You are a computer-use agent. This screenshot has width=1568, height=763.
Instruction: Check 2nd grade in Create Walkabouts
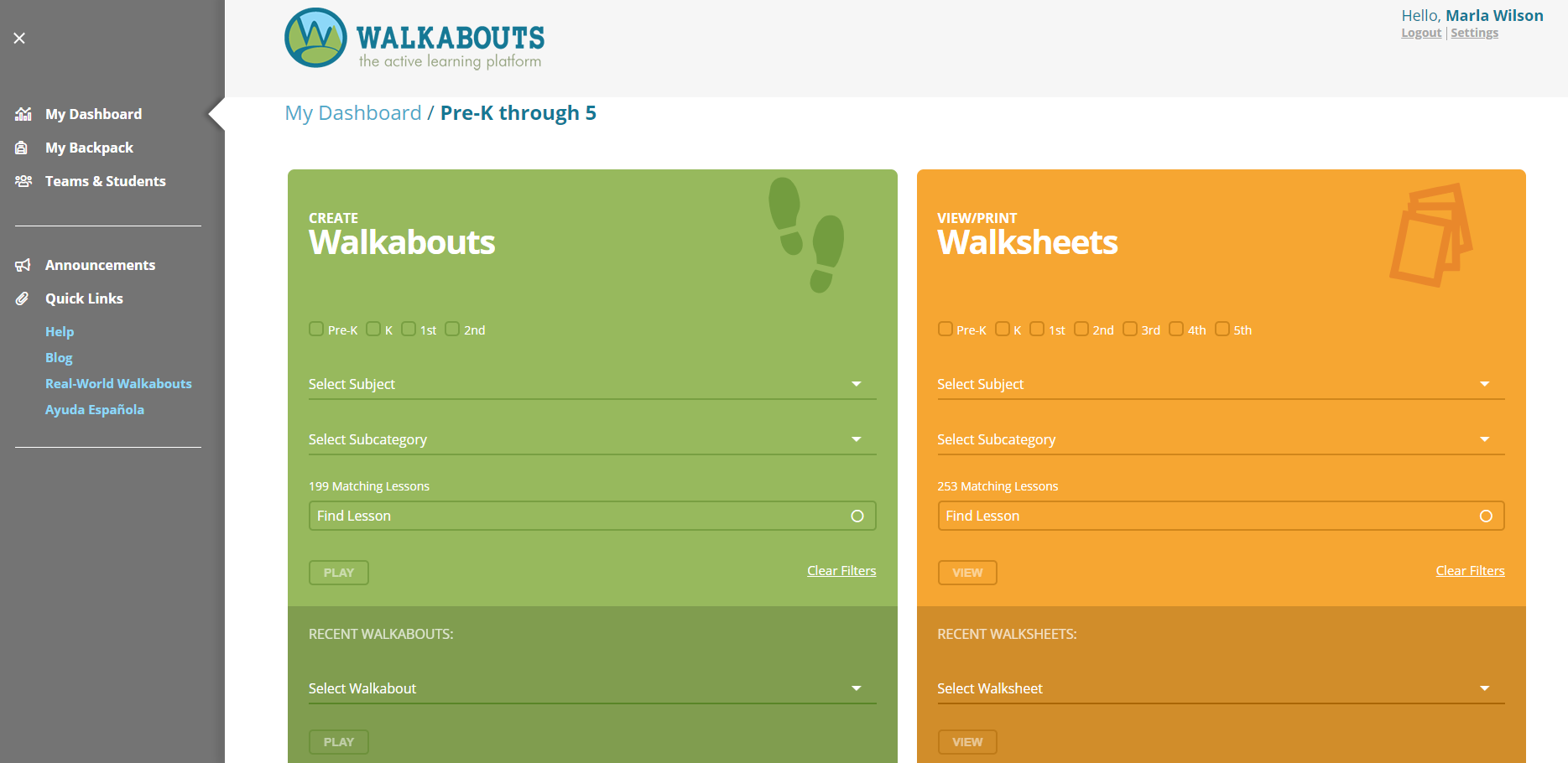click(x=452, y=329)
